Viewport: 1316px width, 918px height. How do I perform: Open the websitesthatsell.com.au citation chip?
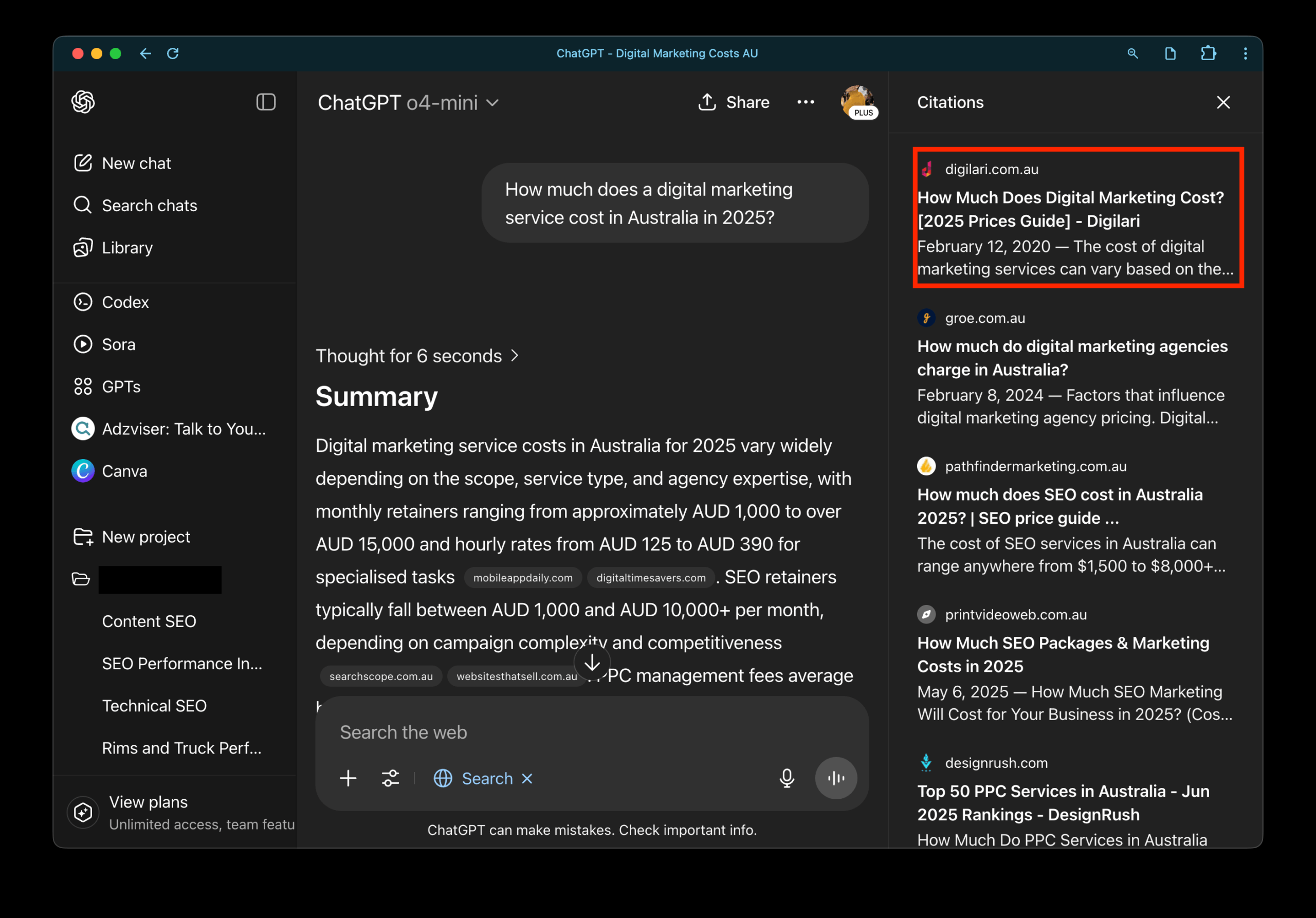[x=517, y=676]
